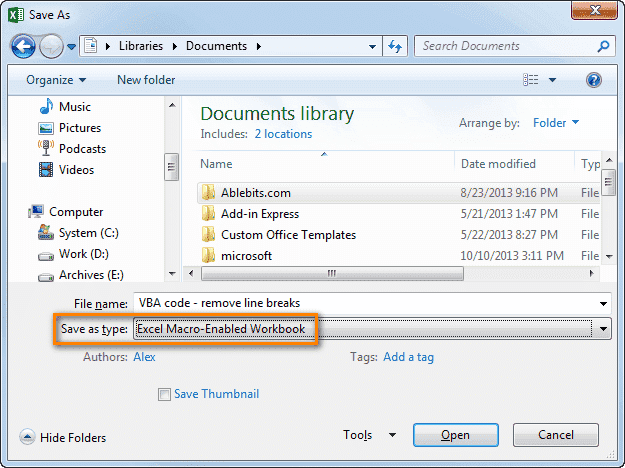Viewport: 625px width, 468px height.
Task: Click the Archives (E:) drive icon
Action: (46, 277)
